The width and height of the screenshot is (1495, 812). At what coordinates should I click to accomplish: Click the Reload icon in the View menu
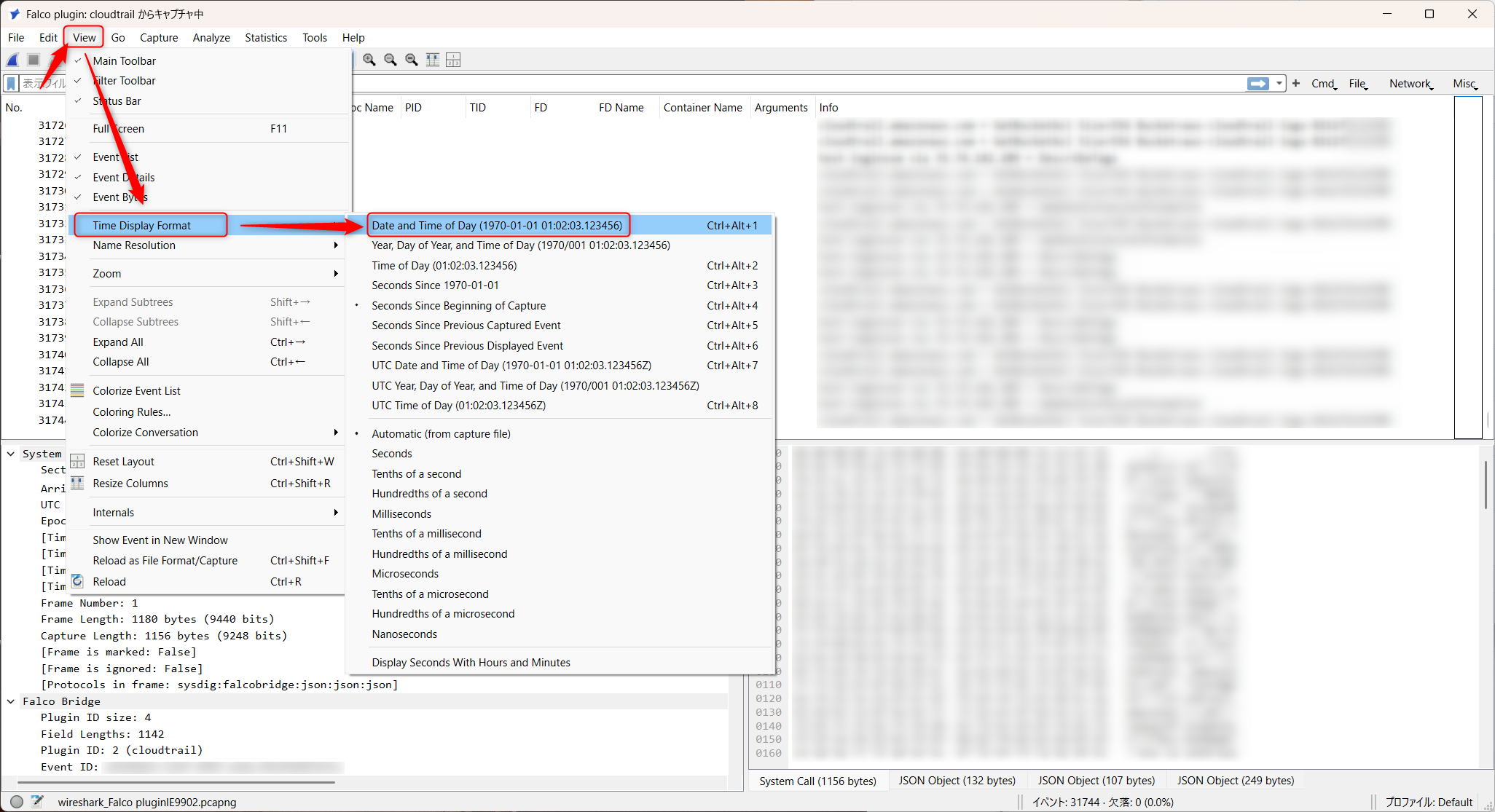(78, 581)
